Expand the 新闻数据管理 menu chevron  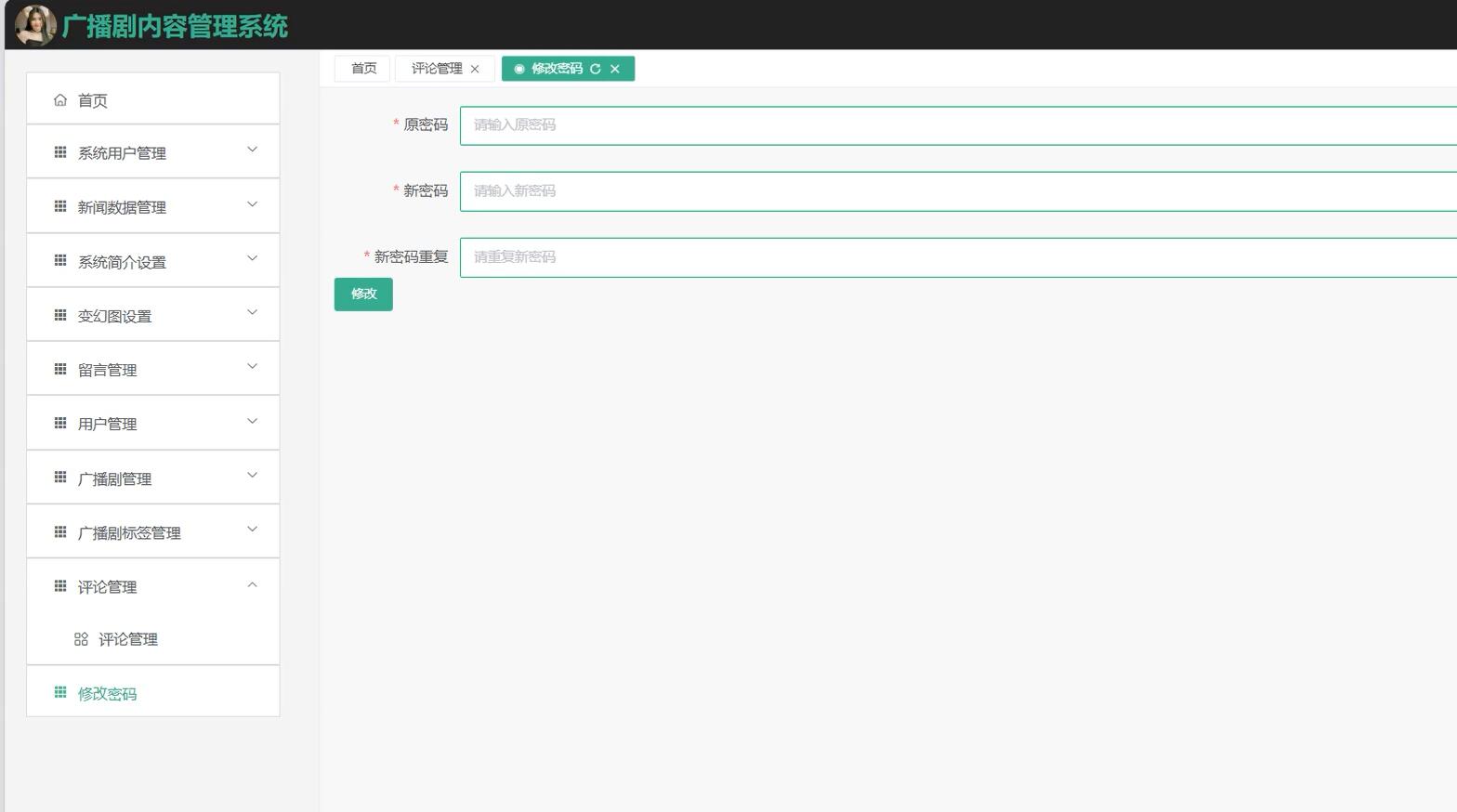tap(252, 204)
